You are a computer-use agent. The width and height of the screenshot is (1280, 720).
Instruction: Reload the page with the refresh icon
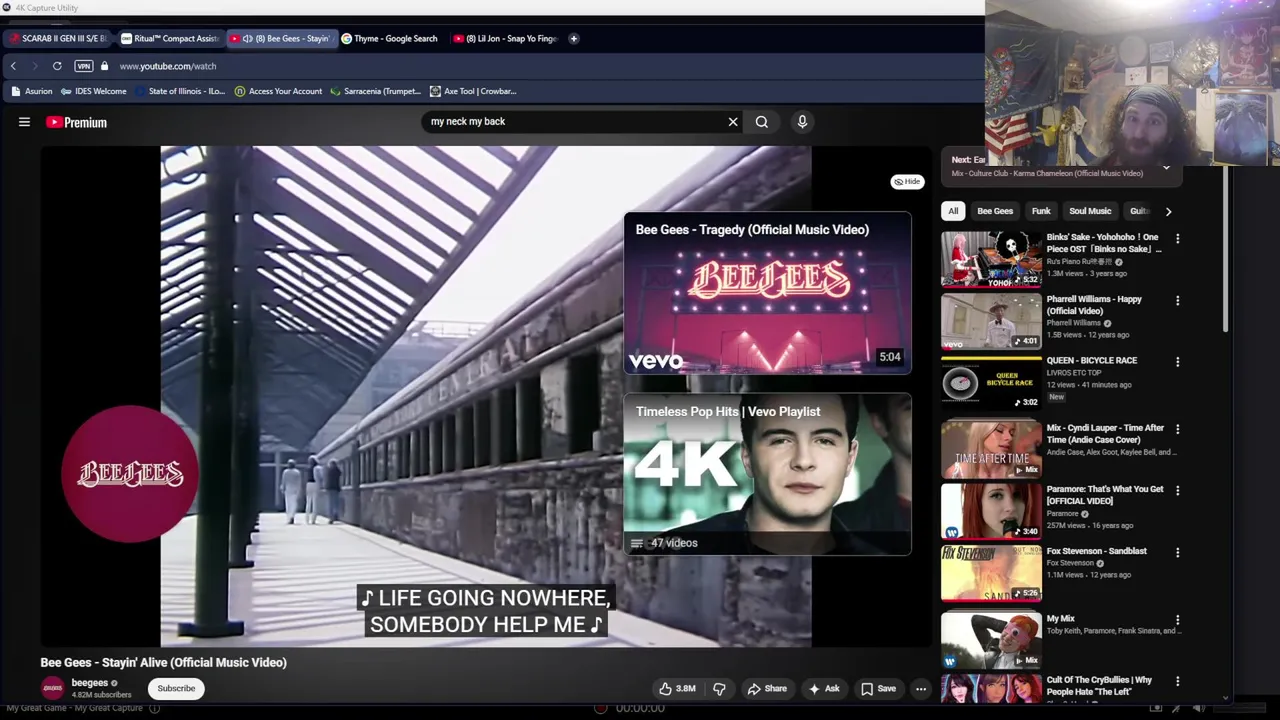57,66
